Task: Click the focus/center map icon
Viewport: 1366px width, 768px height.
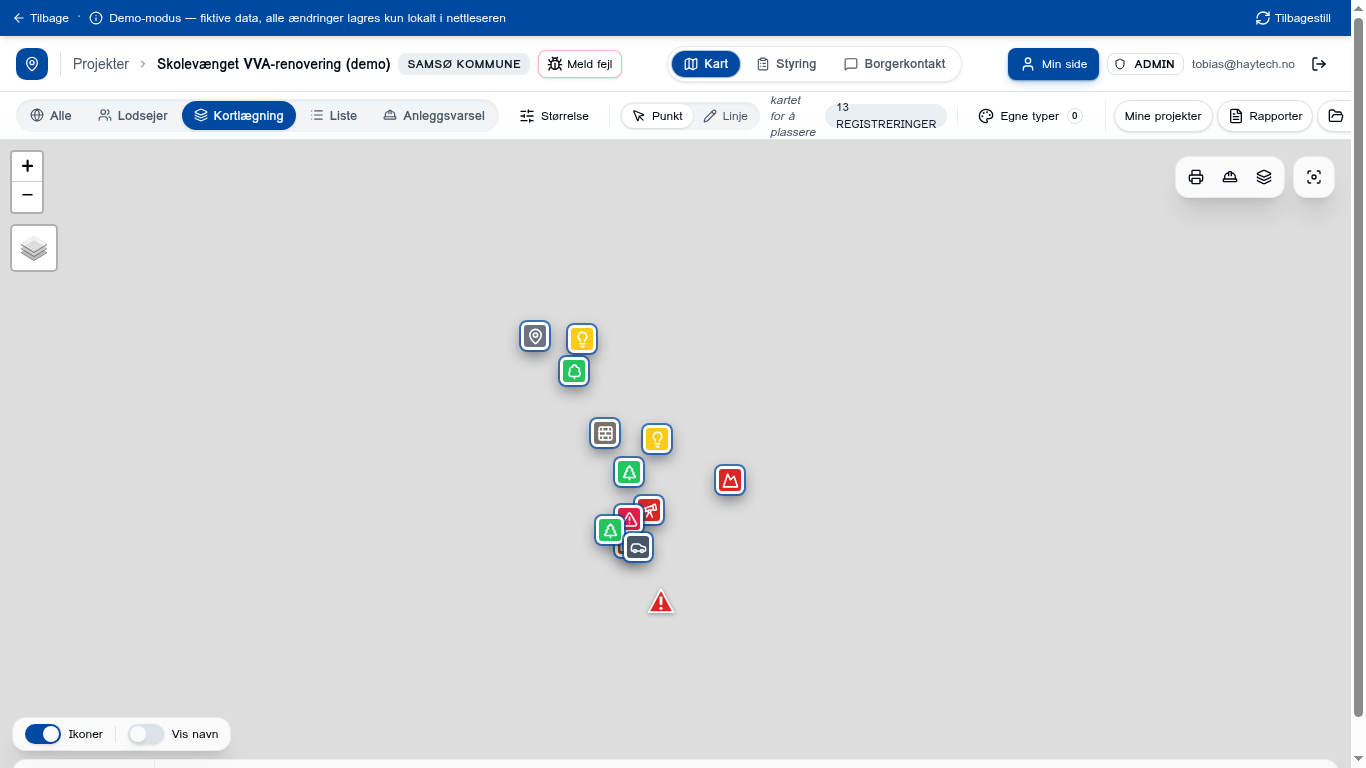Action: pos(1314,177)
